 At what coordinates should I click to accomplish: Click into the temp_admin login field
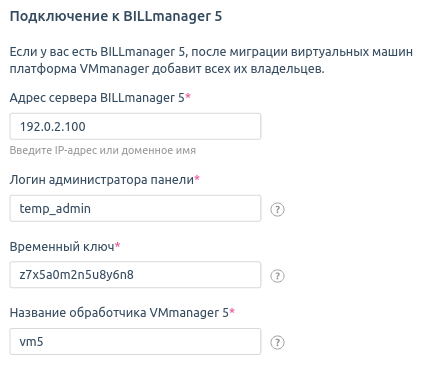[135, 208]
